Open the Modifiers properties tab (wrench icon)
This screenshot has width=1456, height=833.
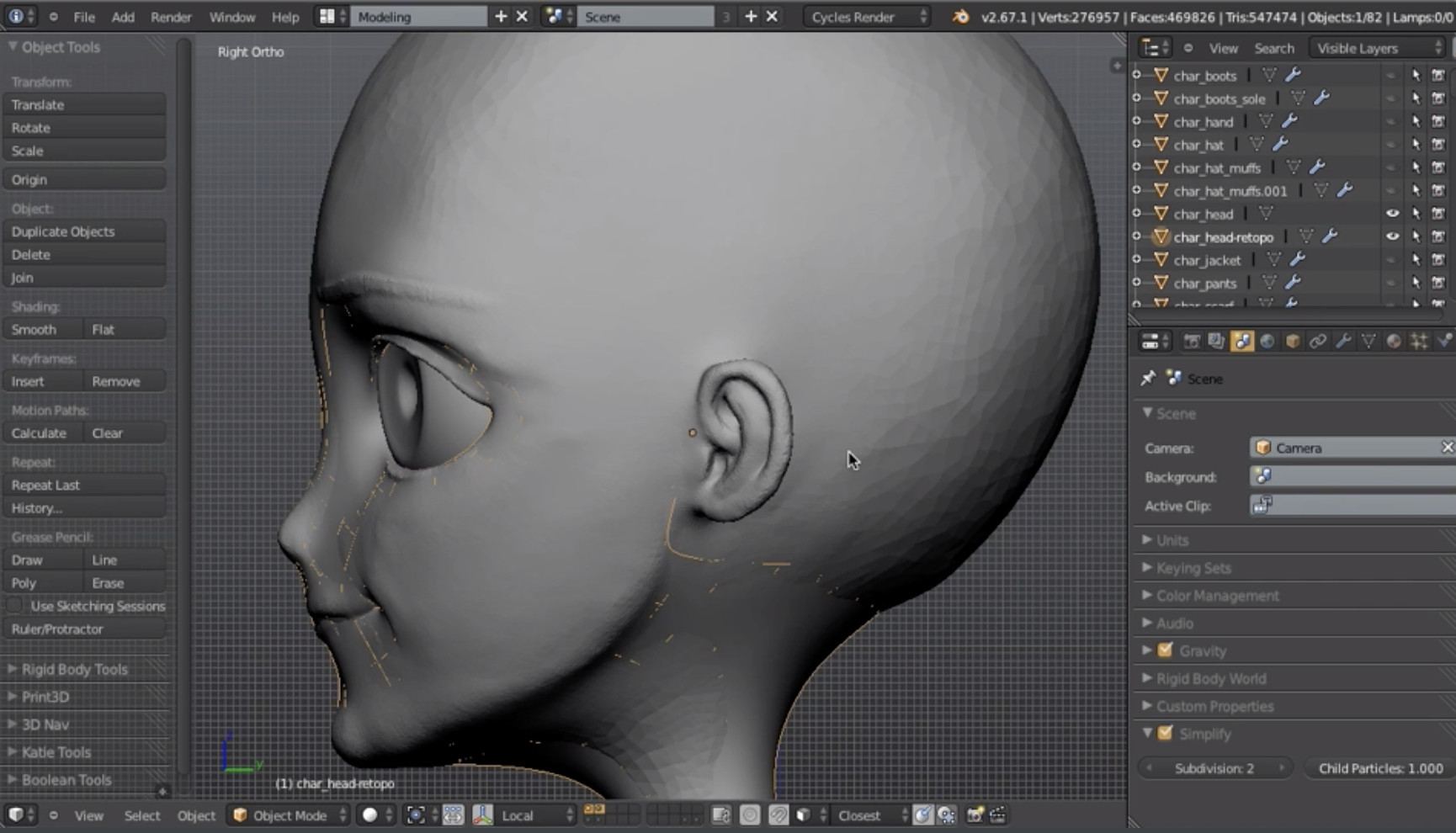[1343, 341]
